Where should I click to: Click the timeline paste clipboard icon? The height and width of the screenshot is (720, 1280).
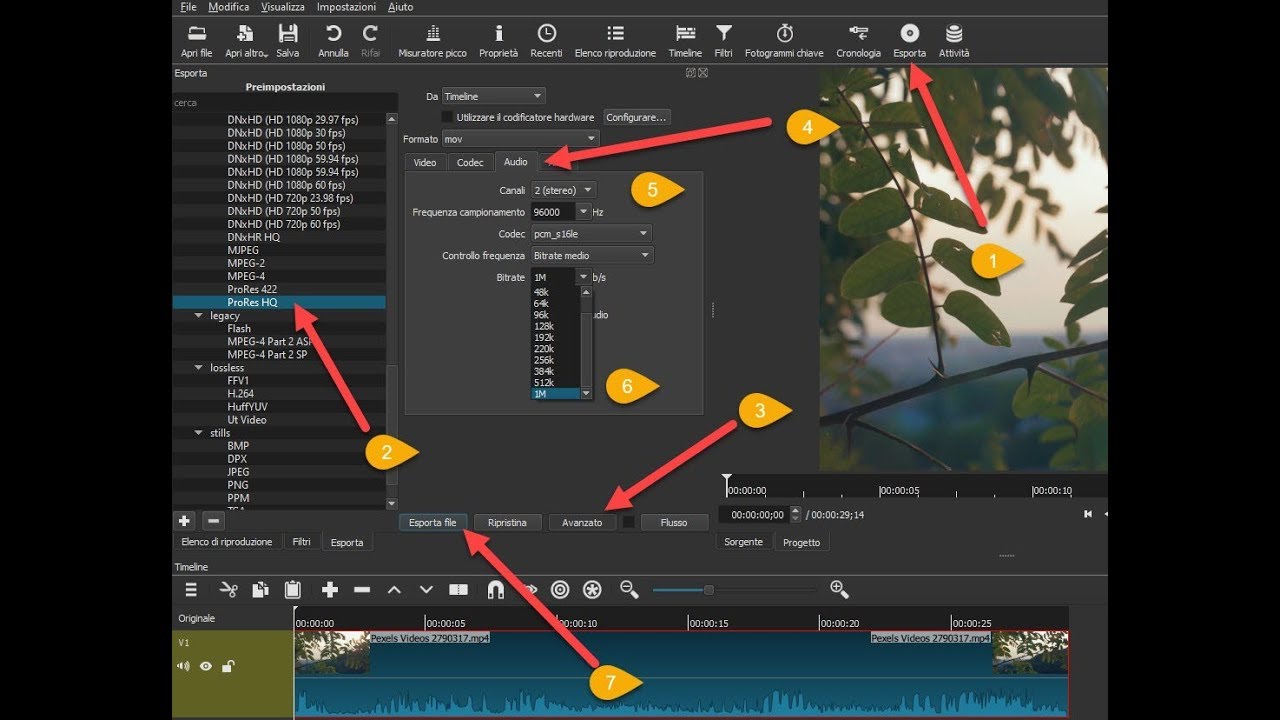pos(293,590)
